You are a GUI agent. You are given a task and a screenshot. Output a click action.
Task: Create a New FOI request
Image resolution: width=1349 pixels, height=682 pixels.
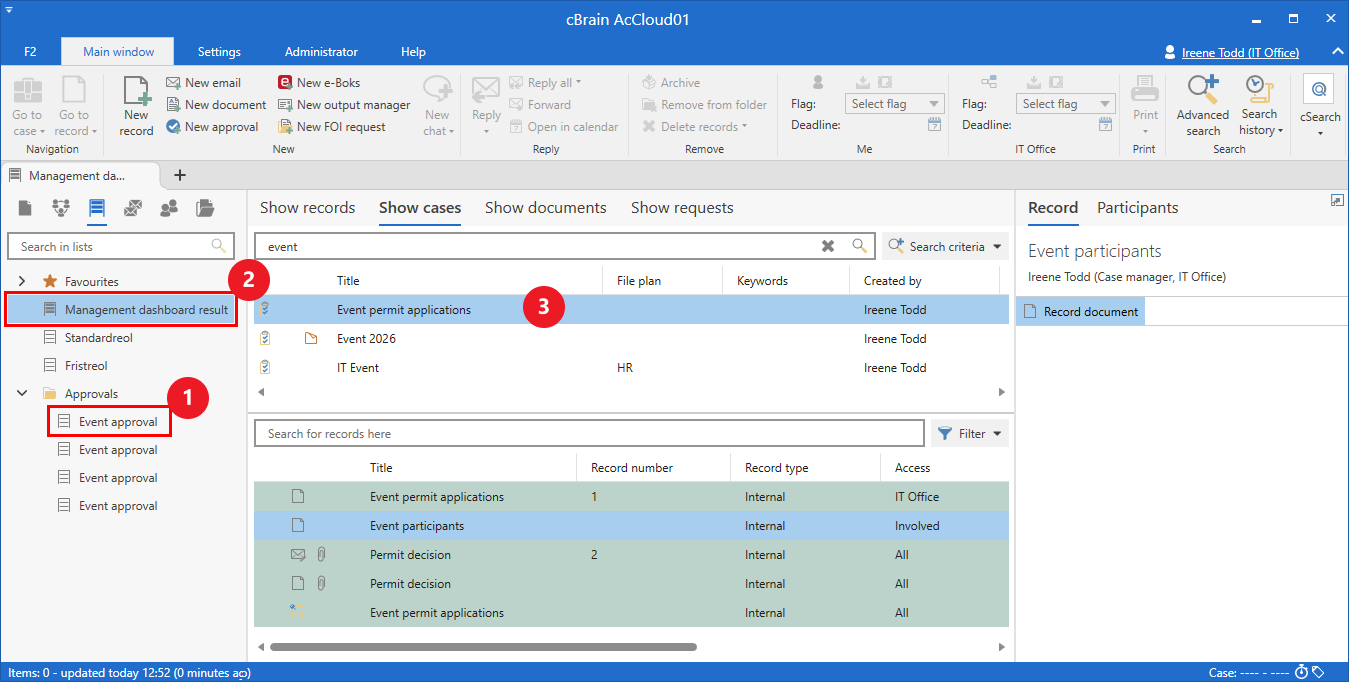(x=331, y=127)
